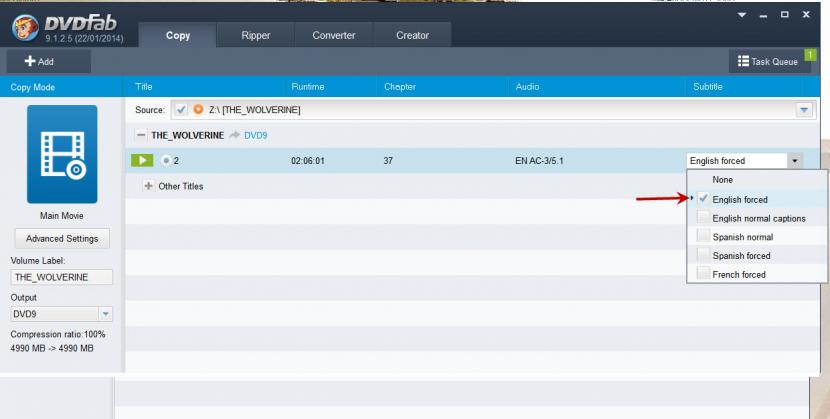Open Advanced Settings
Screen dimensions: 830x419
(62, 239)
